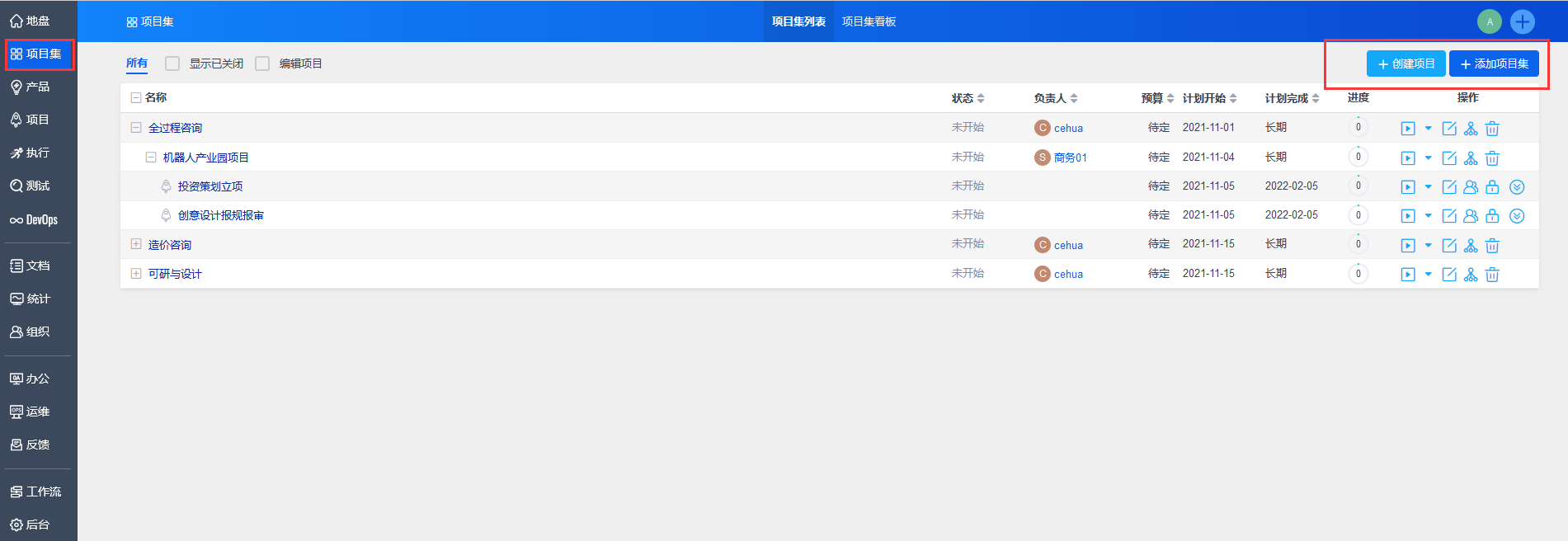Switch to the 项目集看板 tab
Viewport: 1568px width, 541px height.
(869, 21)
